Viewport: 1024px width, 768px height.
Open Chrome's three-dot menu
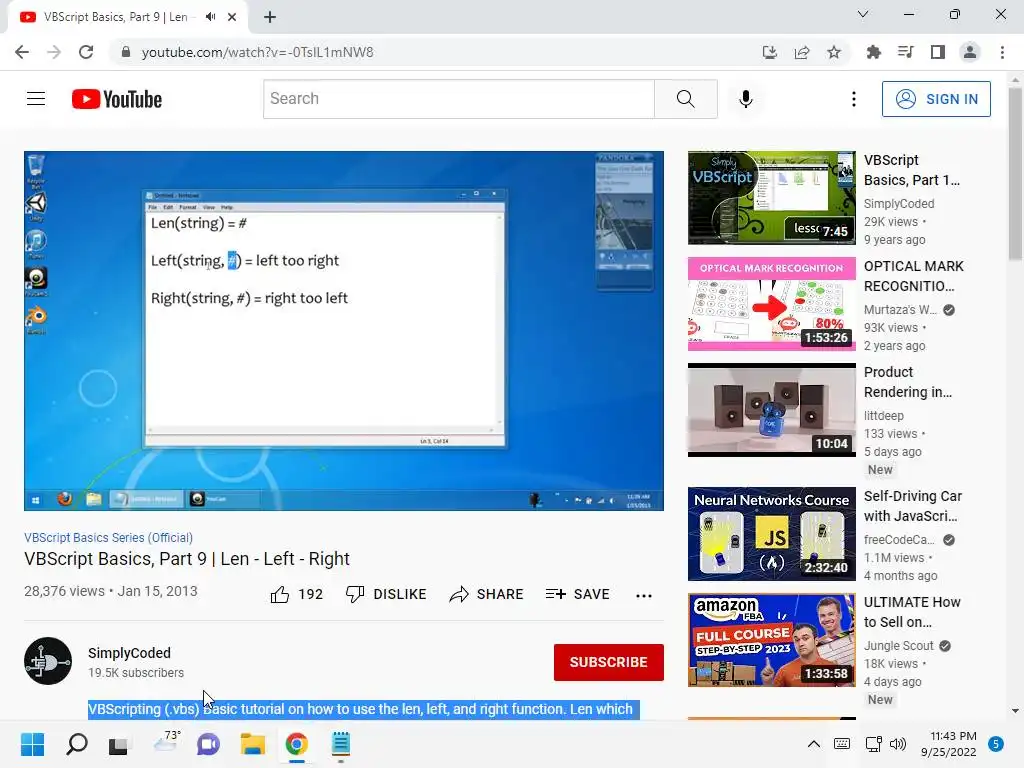point(1002,52)
